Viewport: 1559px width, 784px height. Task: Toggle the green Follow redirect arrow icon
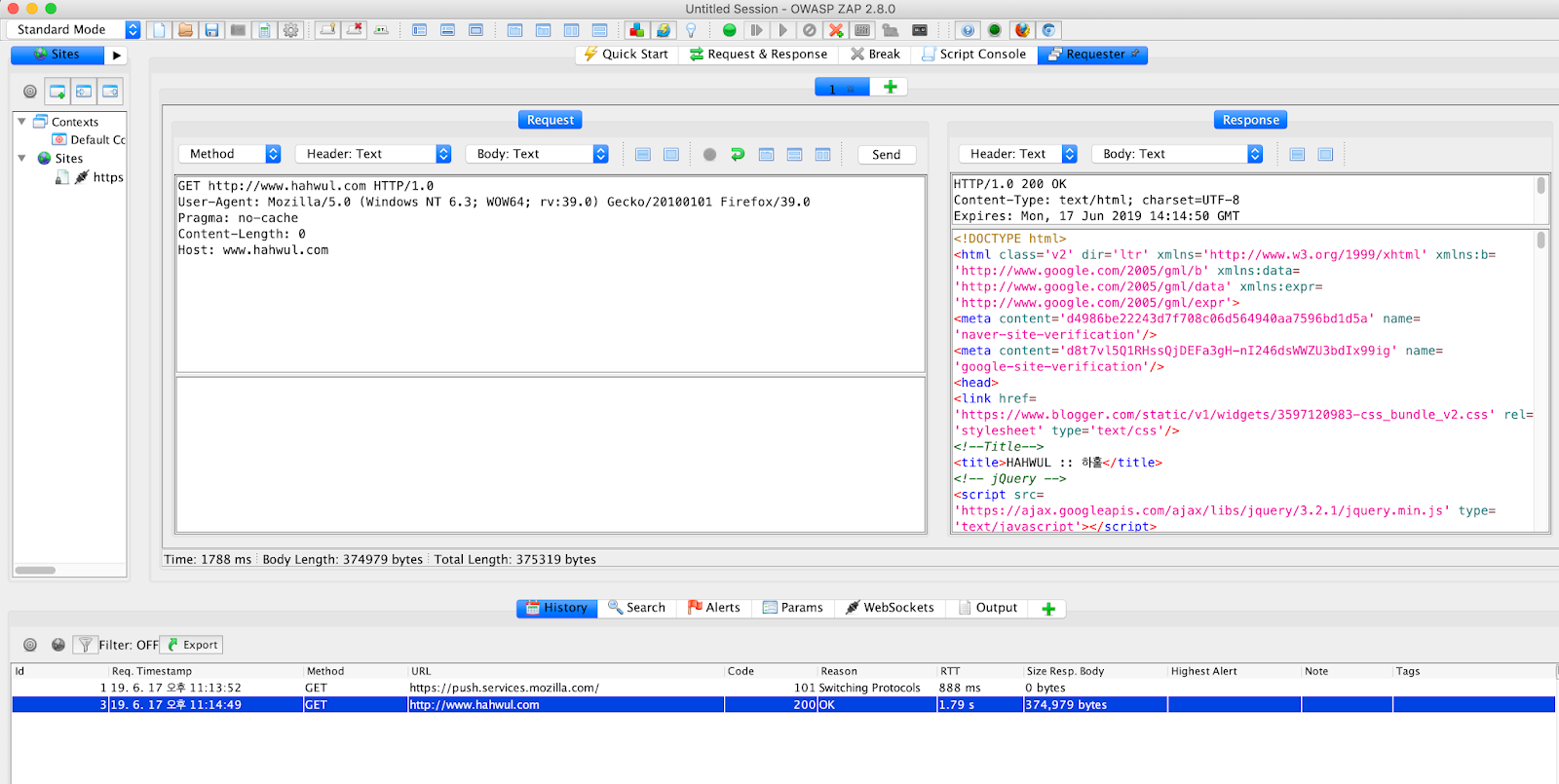point(738,154)
